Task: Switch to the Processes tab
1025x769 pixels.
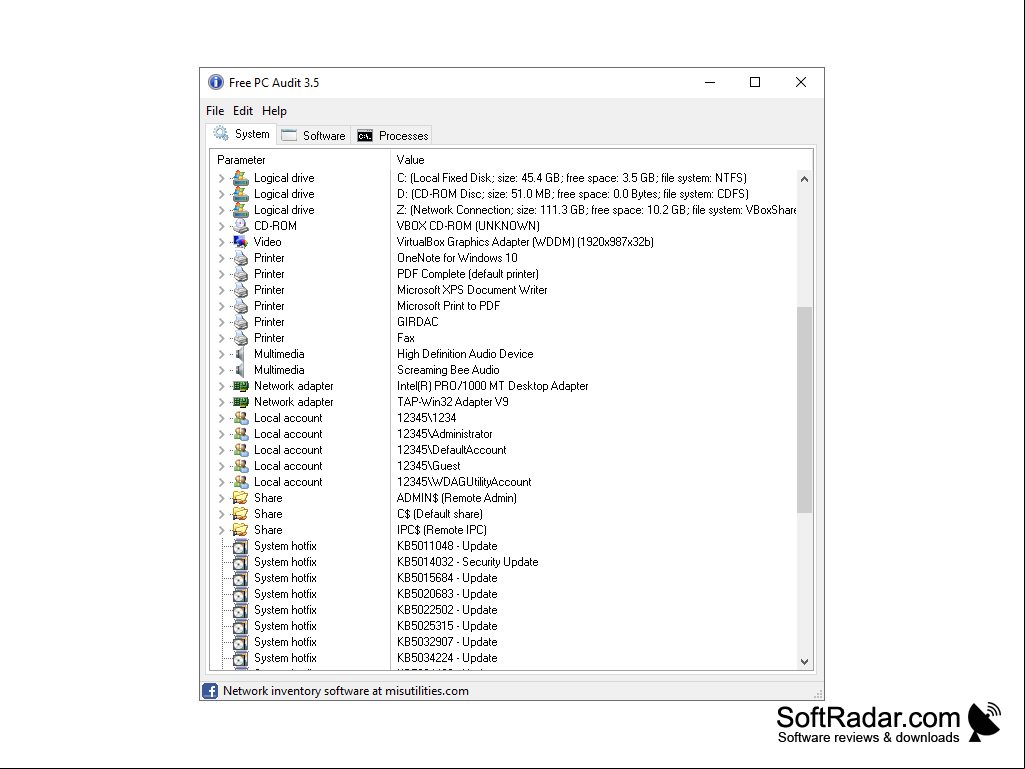Action: [x=392, y=135]
